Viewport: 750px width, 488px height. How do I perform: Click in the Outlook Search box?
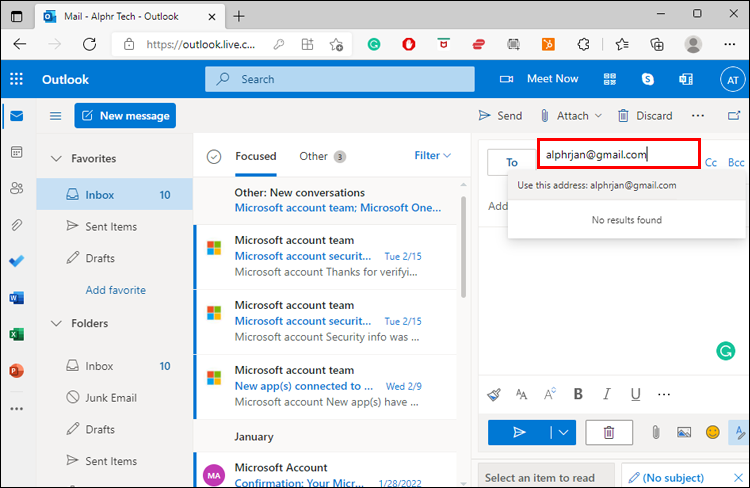click(340, 79)
